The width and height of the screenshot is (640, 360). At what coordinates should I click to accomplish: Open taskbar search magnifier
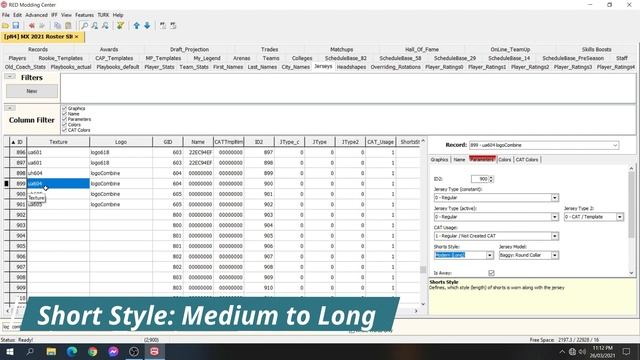click(x=30, y=351)
